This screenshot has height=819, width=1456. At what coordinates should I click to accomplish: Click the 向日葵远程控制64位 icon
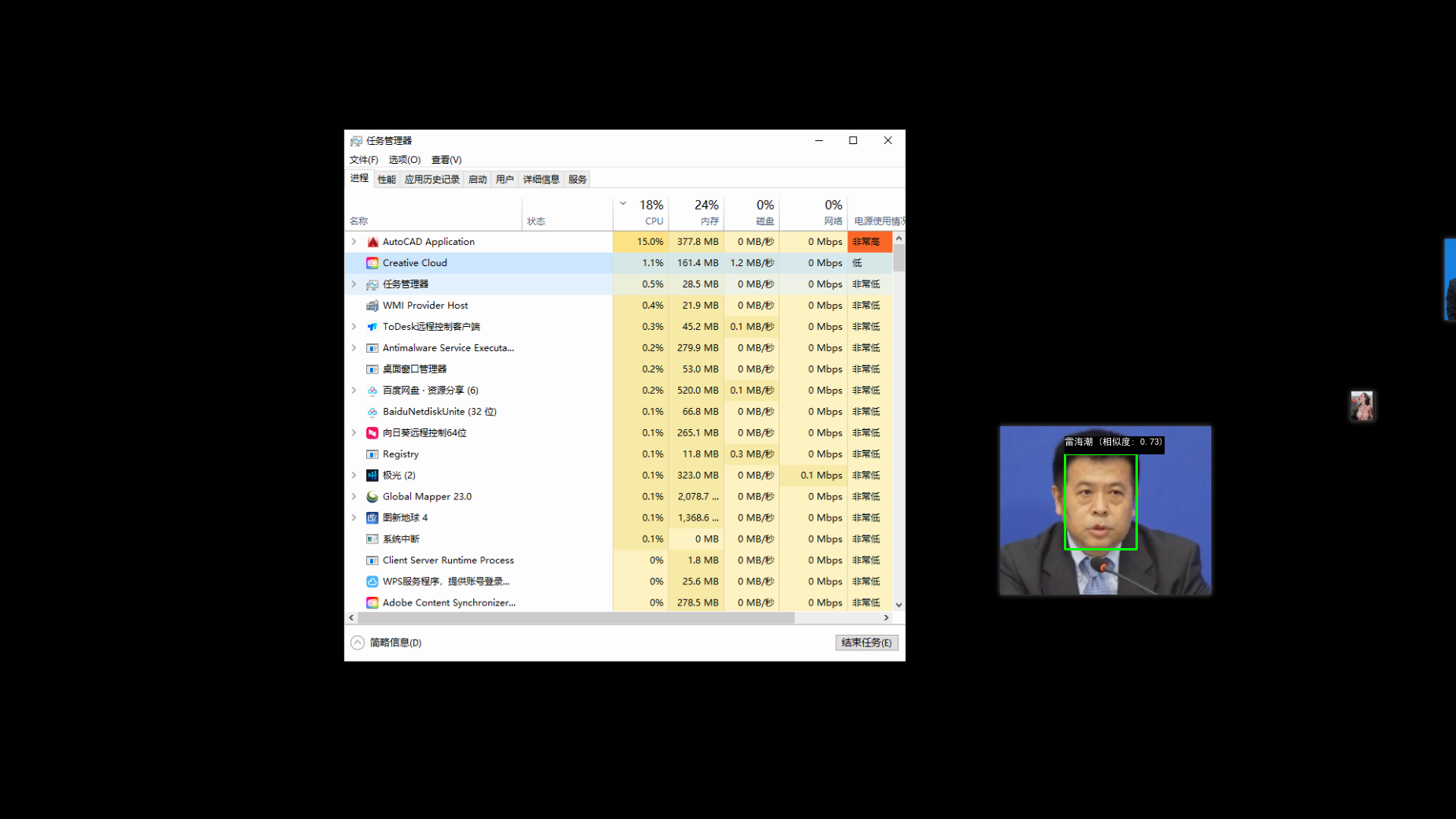point(372,433)
